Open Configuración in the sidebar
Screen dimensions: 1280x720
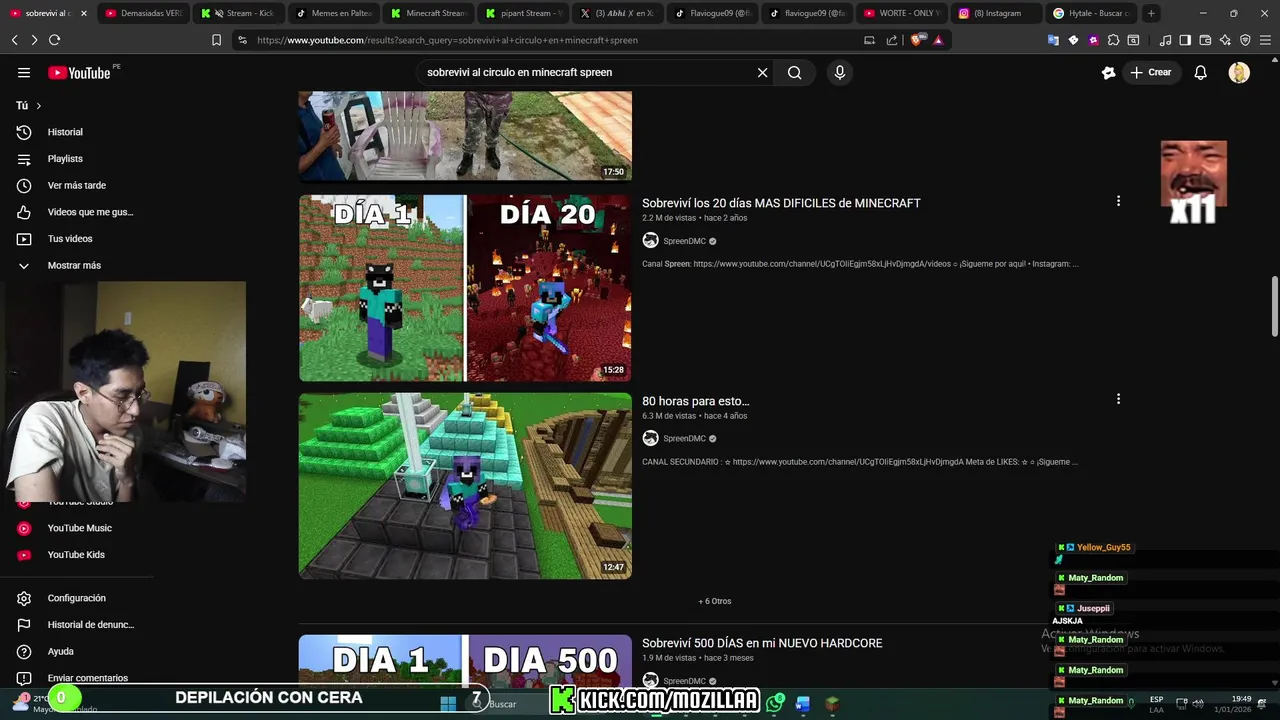pos(77,598)
